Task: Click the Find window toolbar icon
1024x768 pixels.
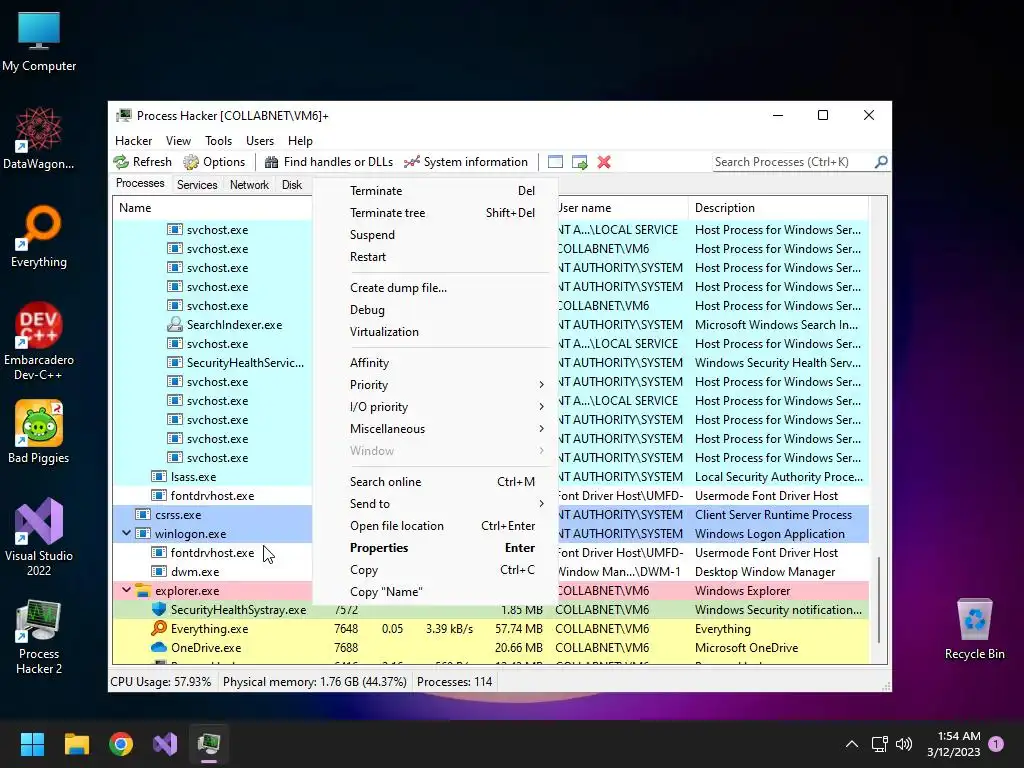Action: pyautogui.click(x=555, y=162)
